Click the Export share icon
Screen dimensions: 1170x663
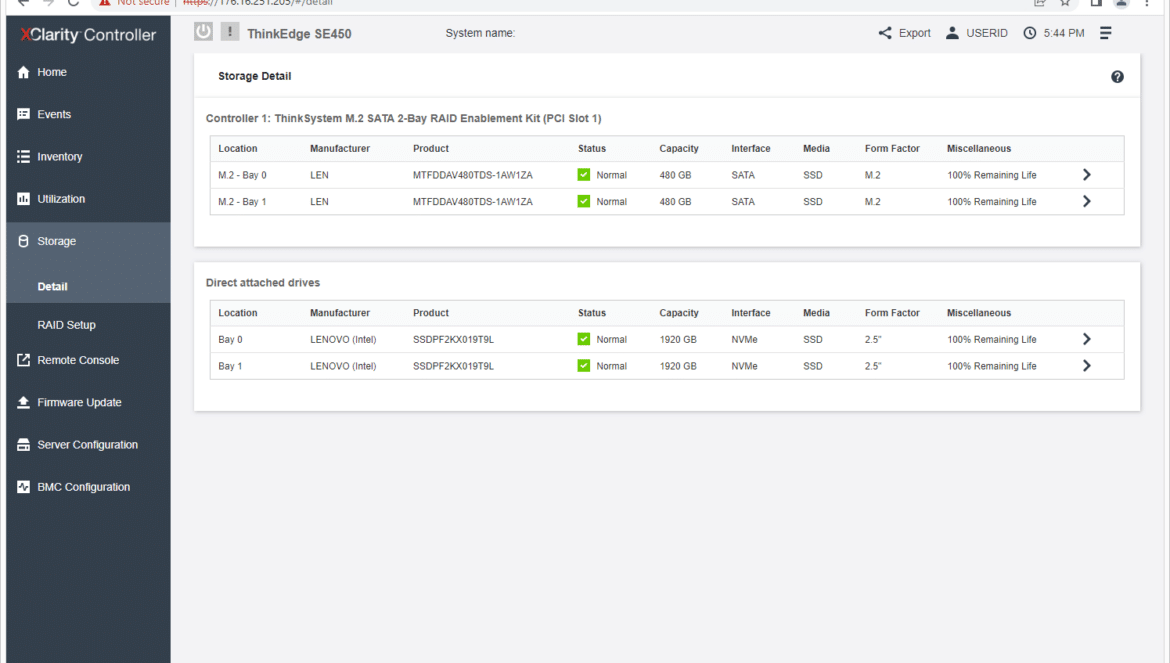click(885, 33)
